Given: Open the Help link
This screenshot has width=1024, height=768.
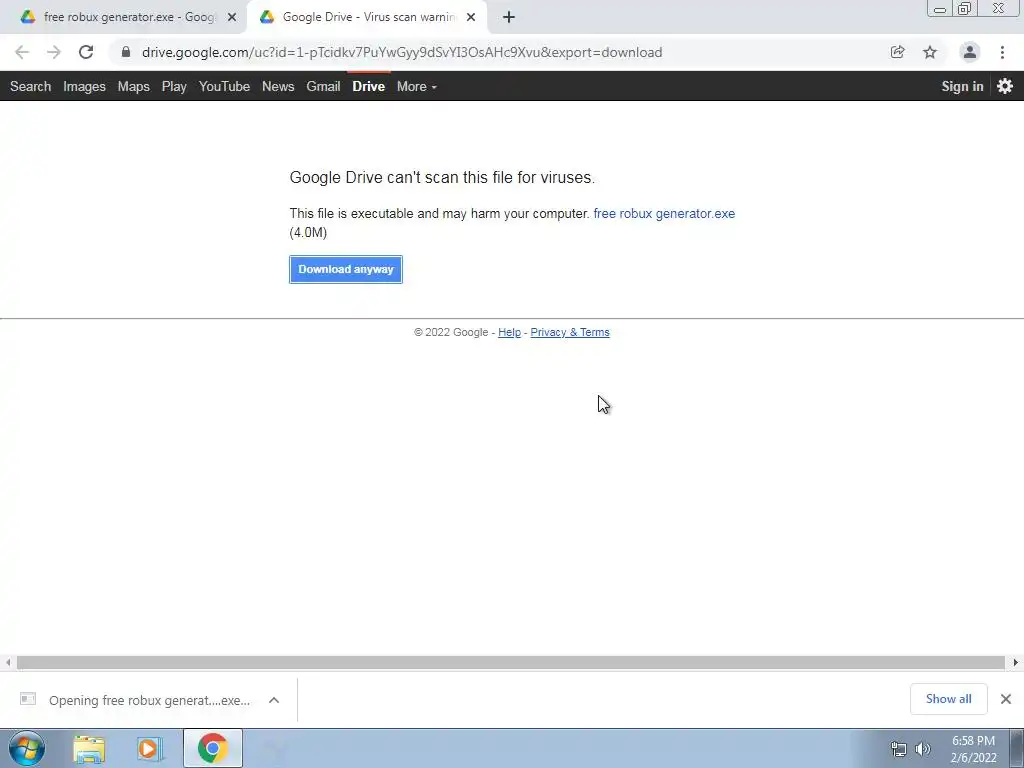Looking at the screenshot, I should click(509, 332).
